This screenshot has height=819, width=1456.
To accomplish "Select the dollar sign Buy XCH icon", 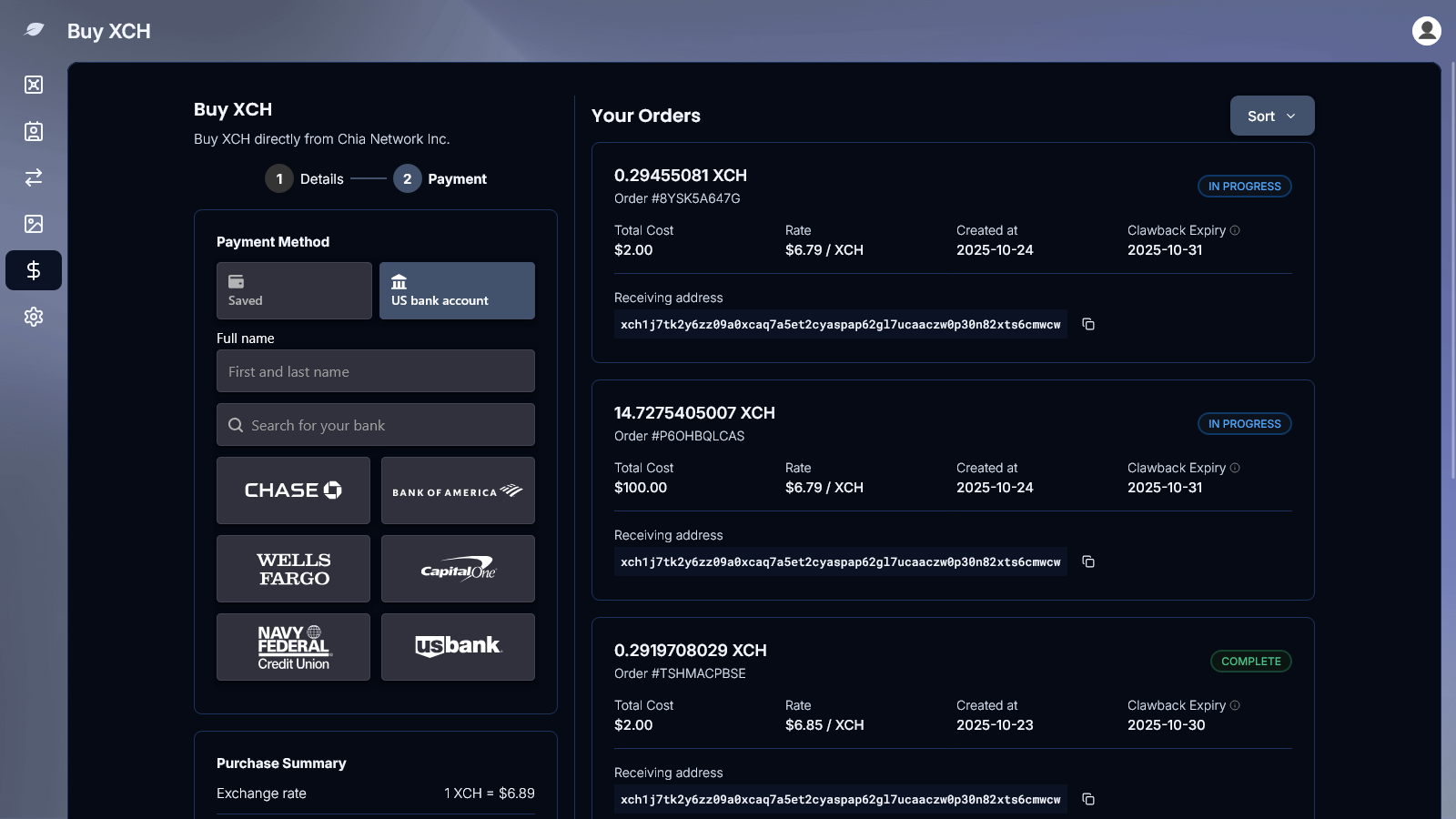I will pos(34,270).
